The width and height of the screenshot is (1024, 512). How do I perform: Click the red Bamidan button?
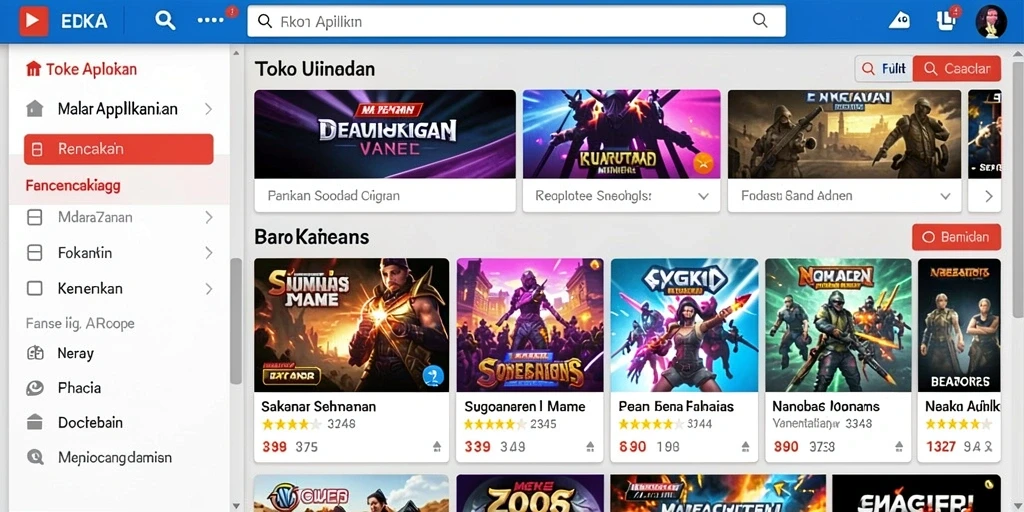[x=956, y=237]
